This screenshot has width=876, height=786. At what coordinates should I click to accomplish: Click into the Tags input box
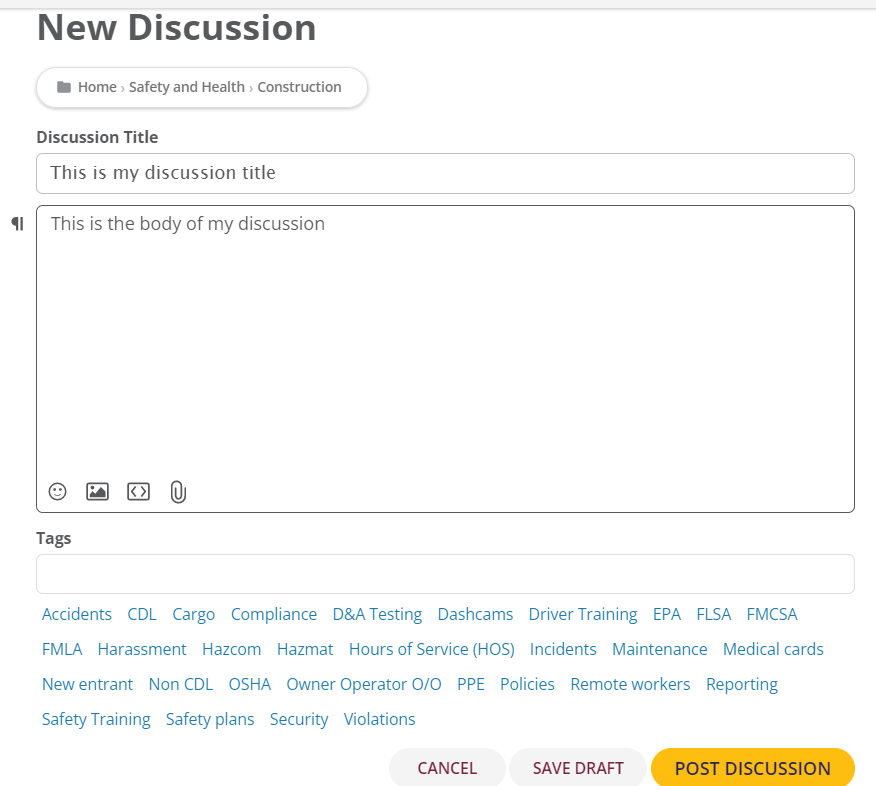click(445, 574)
